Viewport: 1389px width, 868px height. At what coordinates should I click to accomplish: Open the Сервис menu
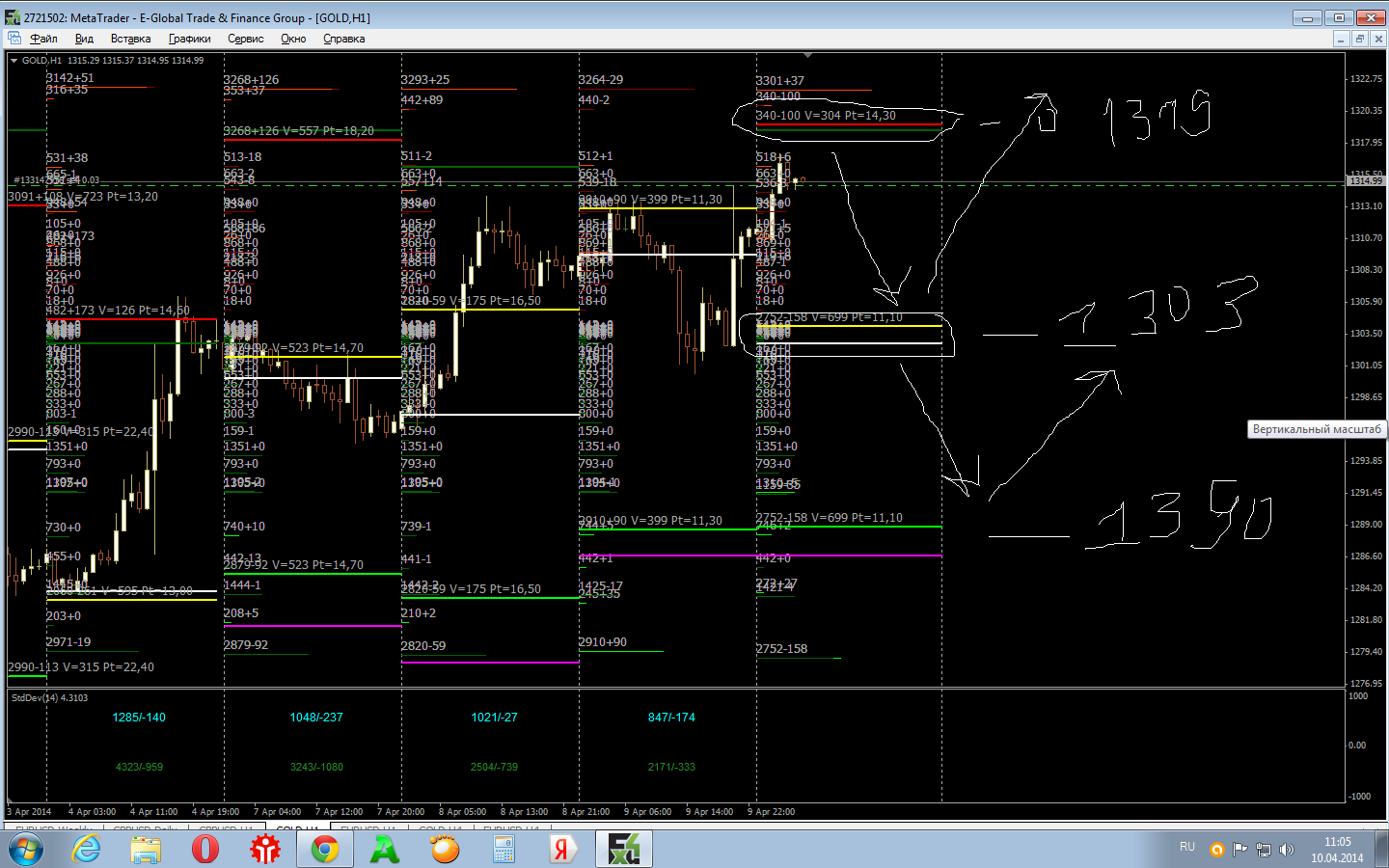tap(246, 39)
